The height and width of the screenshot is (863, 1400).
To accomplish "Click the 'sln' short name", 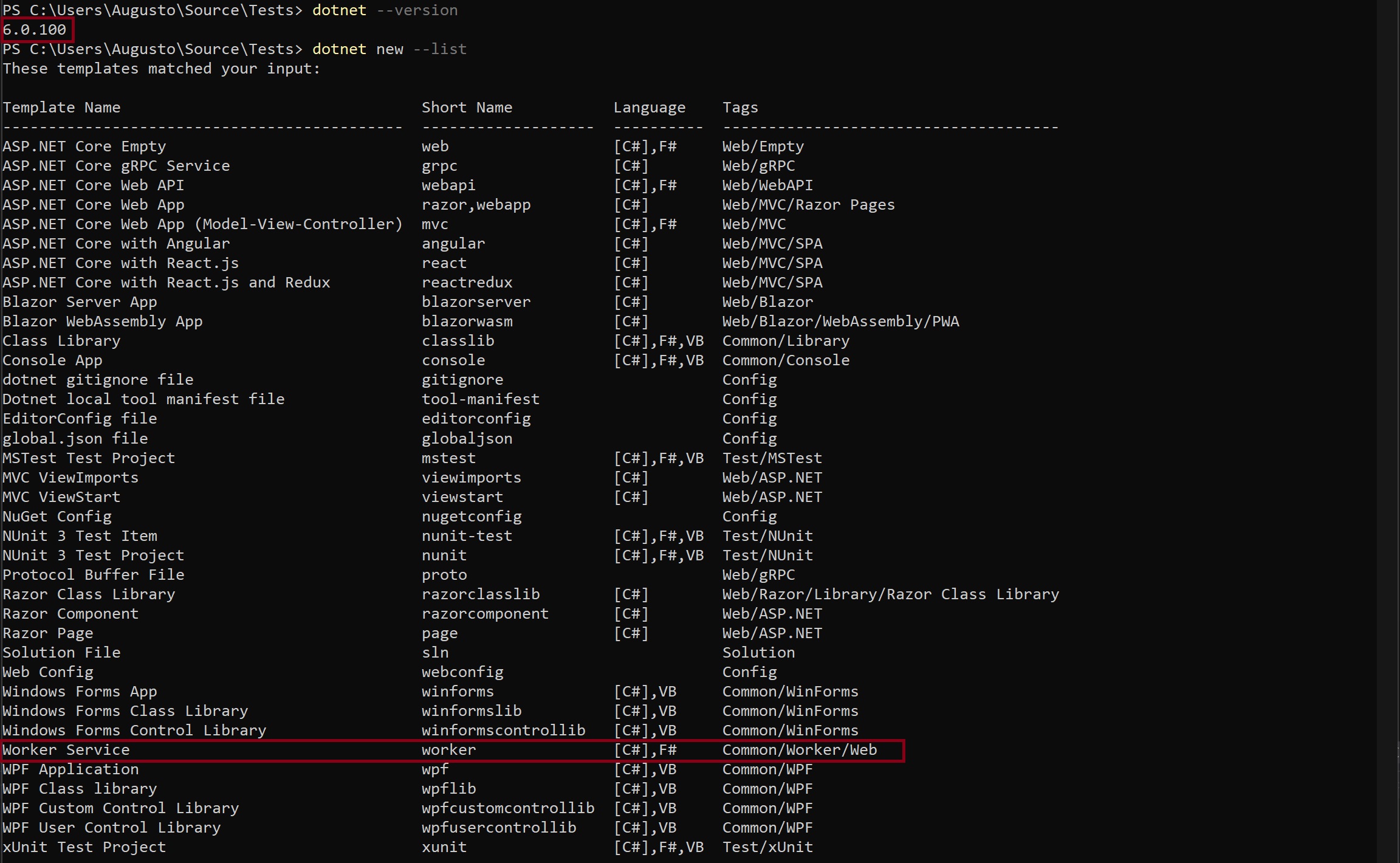I will click(x=435, y=653).
